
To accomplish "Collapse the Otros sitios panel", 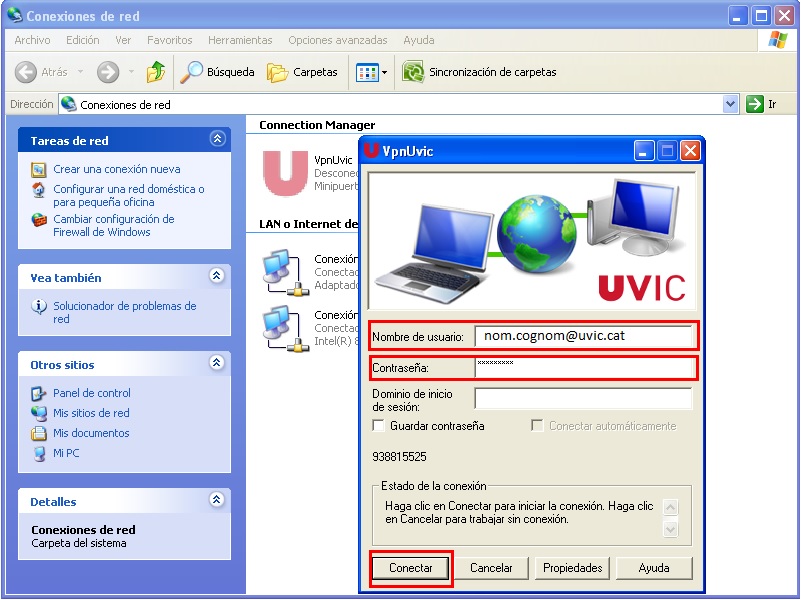I will tap(217, 363).
